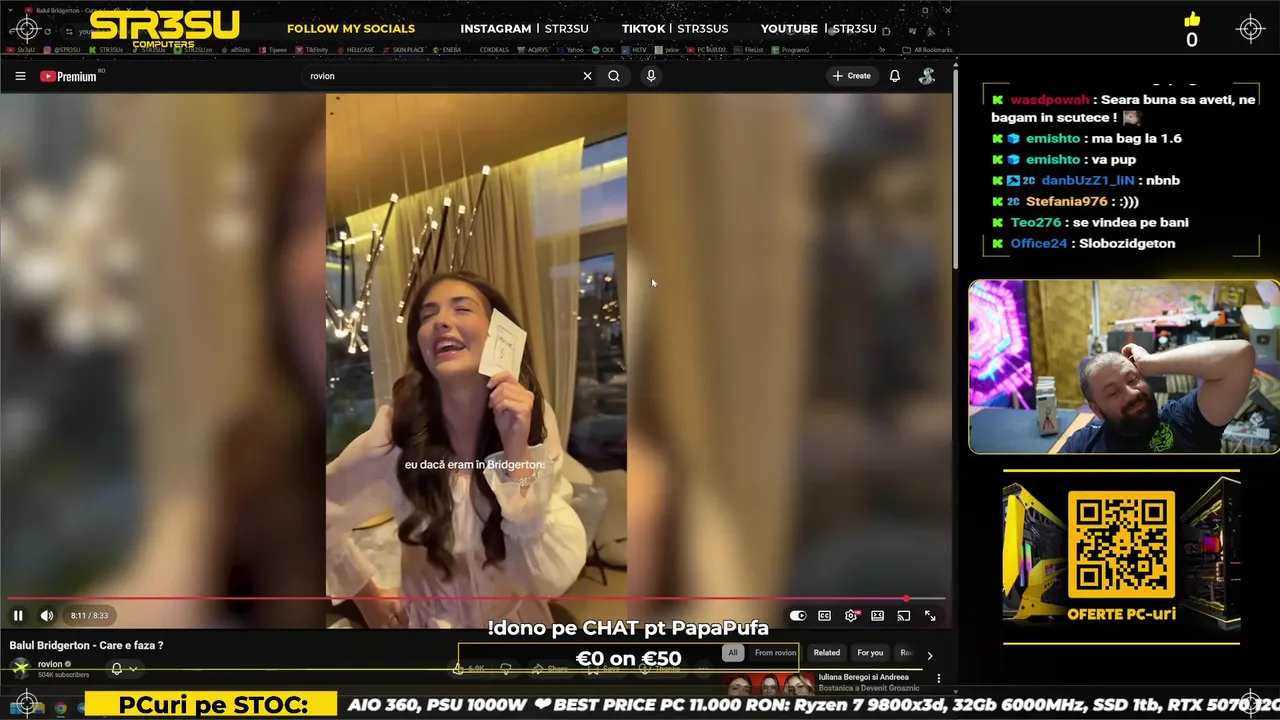The image size is (1280, 720).
Task: Submit search with magnifier icon
Action: (614, 76)
